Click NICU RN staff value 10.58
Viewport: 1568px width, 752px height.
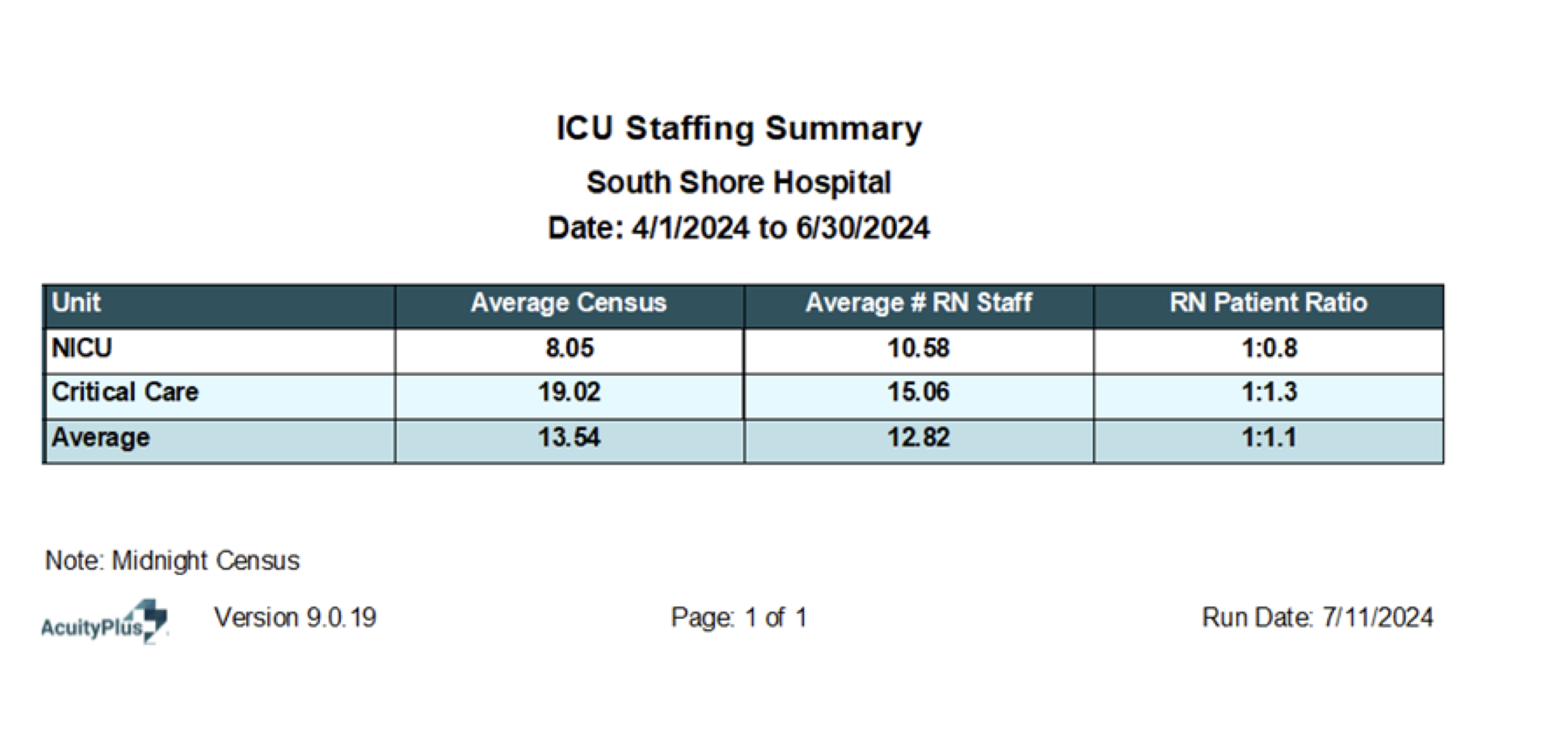click(918, 348)
